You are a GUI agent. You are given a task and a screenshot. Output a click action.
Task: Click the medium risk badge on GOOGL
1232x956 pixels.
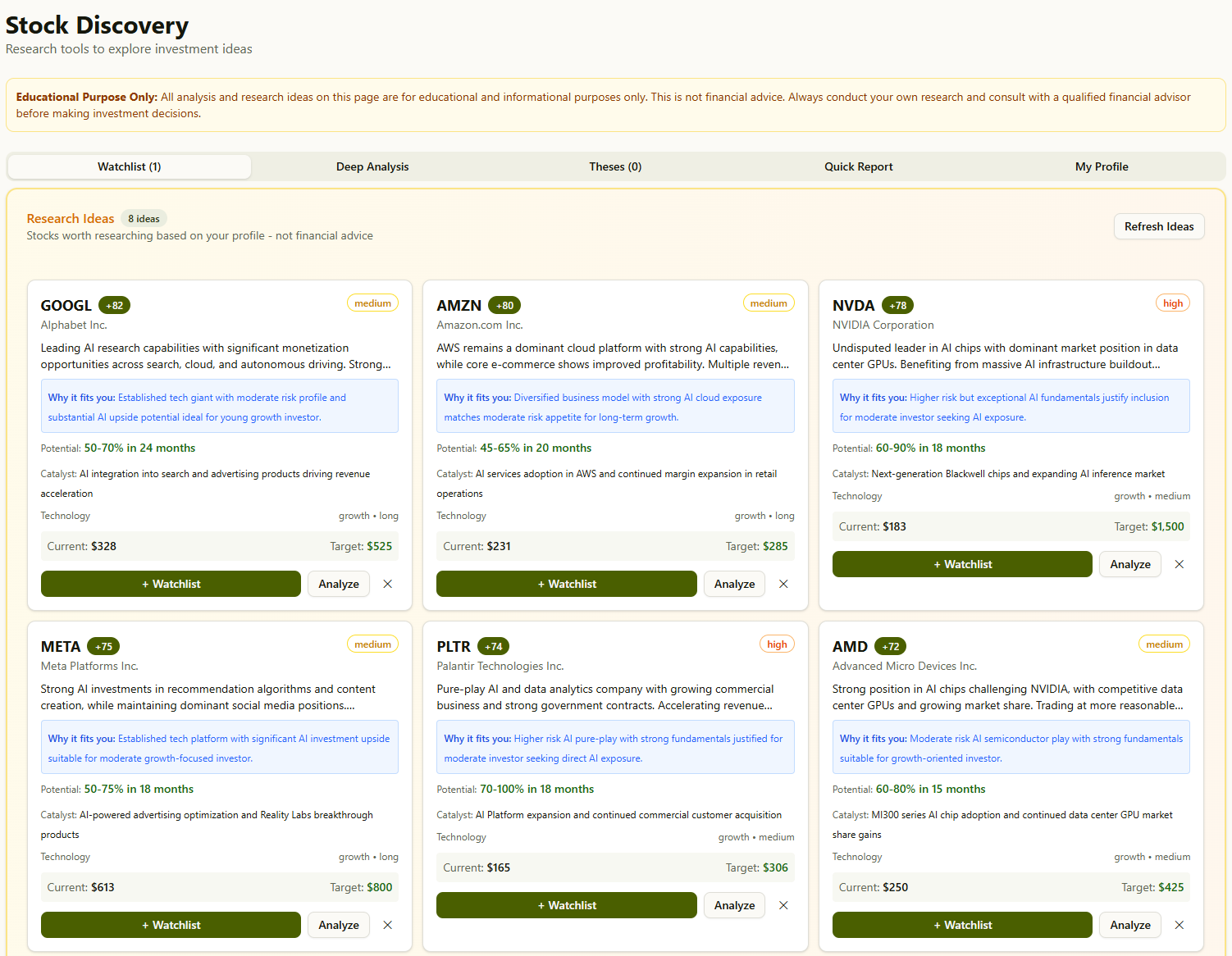(x=372, y=303)
